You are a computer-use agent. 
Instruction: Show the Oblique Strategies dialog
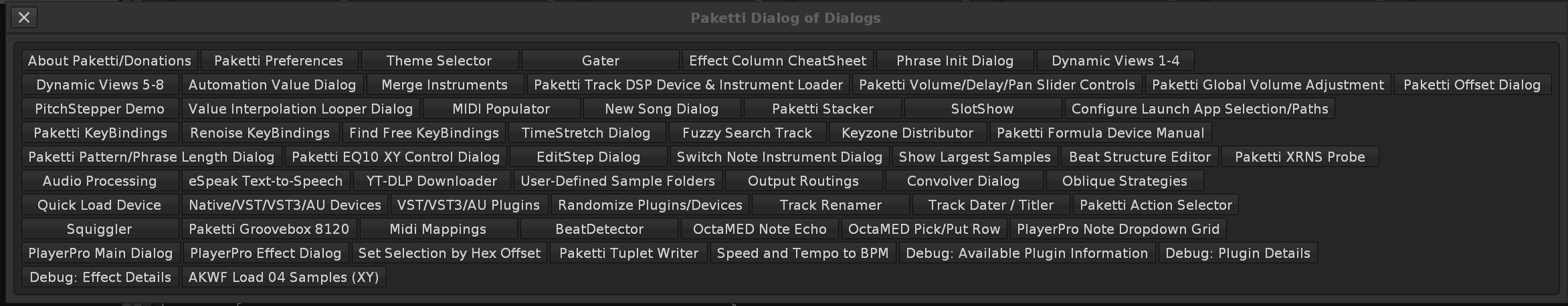[x=1124, y=181]
